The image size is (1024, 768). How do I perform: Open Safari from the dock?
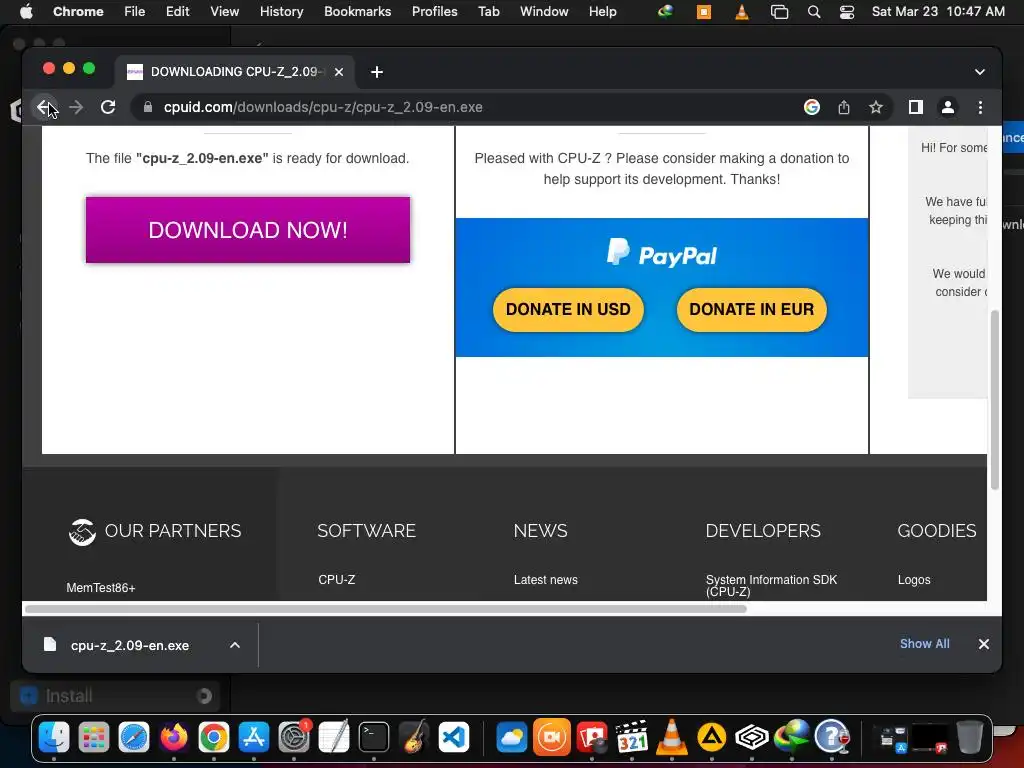(134, 738)
